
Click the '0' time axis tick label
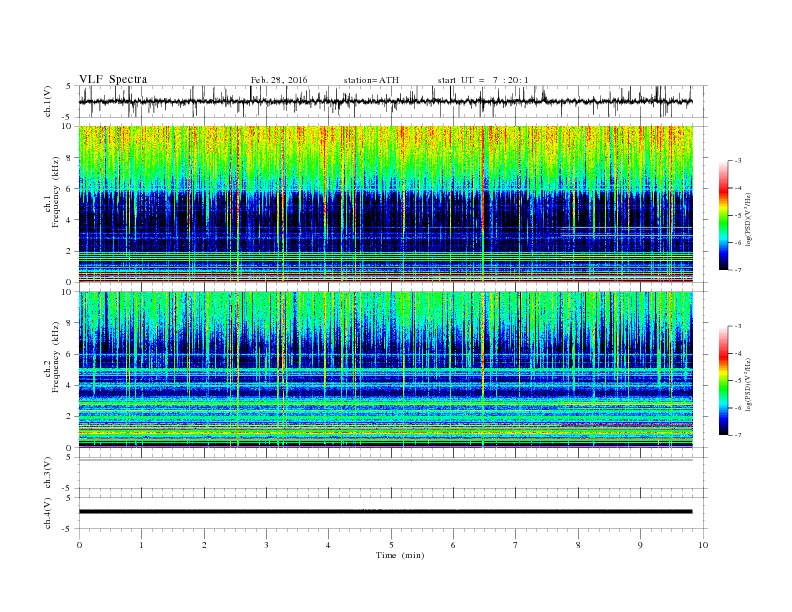(79, 545)
